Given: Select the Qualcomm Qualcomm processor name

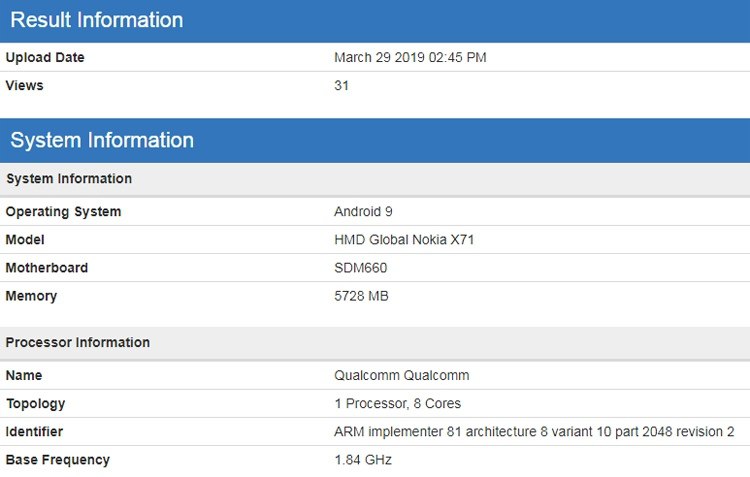Looking at the screenshot, I should pos(401,376).
